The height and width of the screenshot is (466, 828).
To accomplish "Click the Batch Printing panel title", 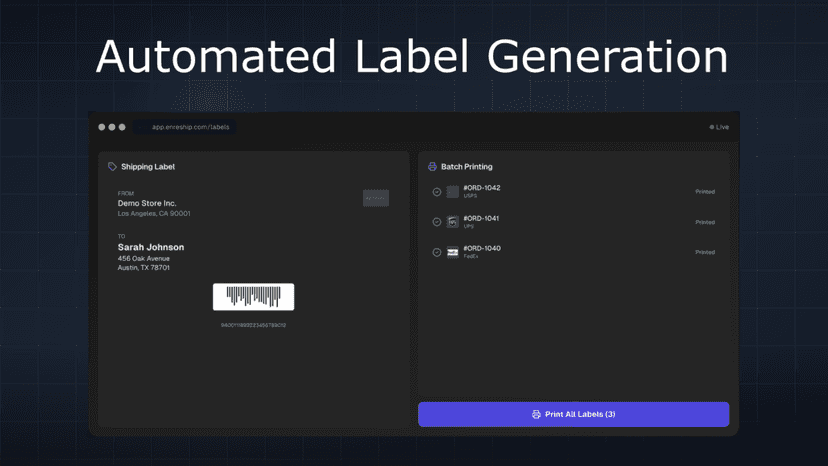I will point(467,166).
